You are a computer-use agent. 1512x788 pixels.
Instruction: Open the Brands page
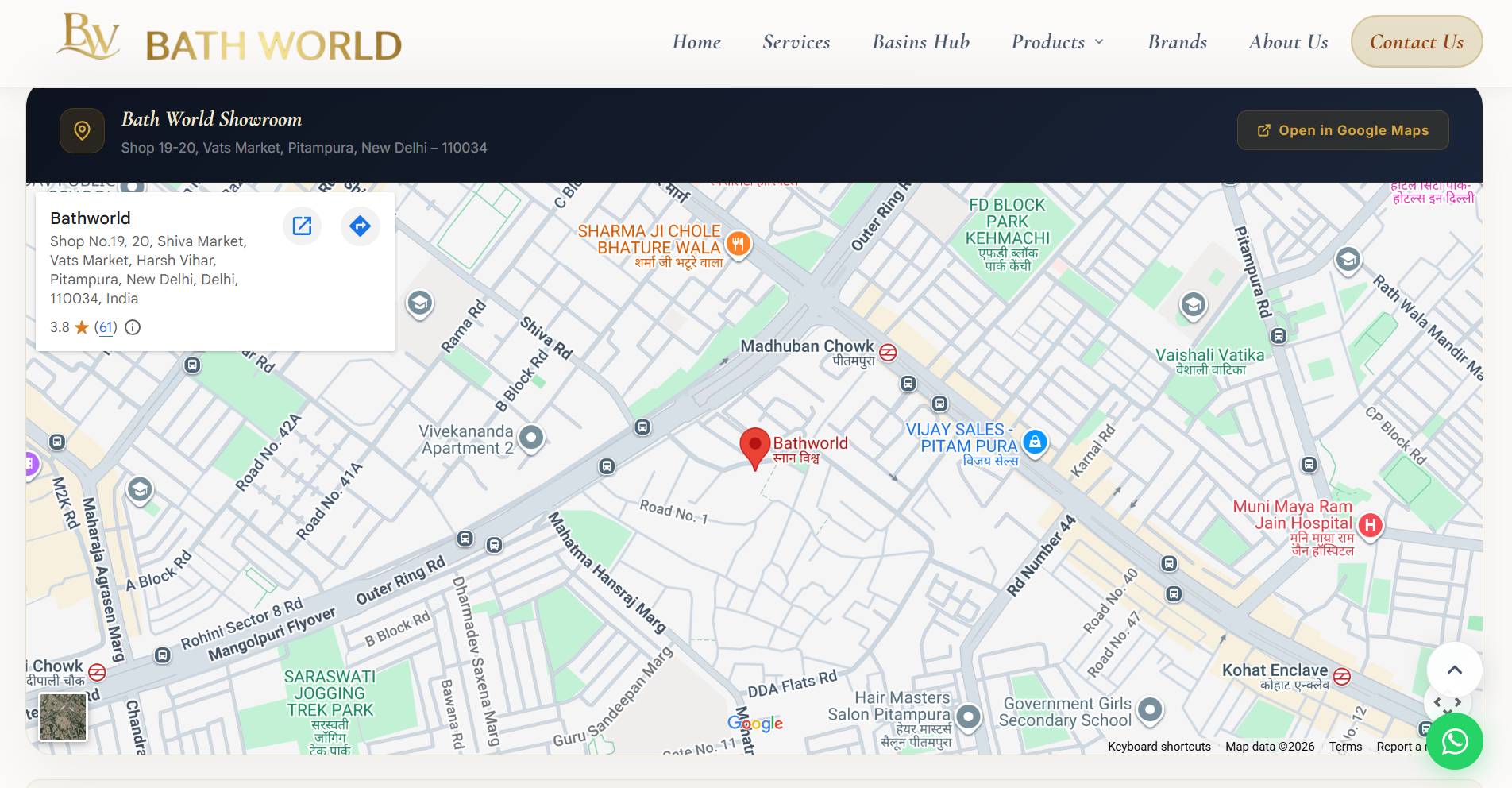(x=1178, y=42)
